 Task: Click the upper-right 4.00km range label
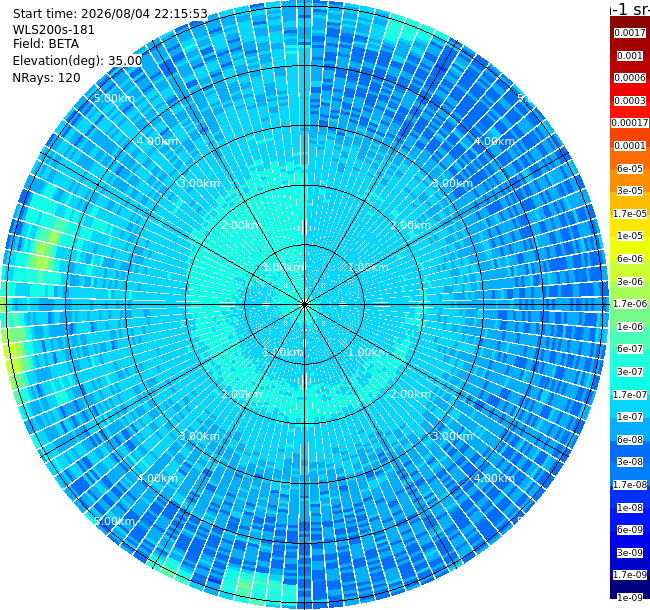[x=494, y=141]
